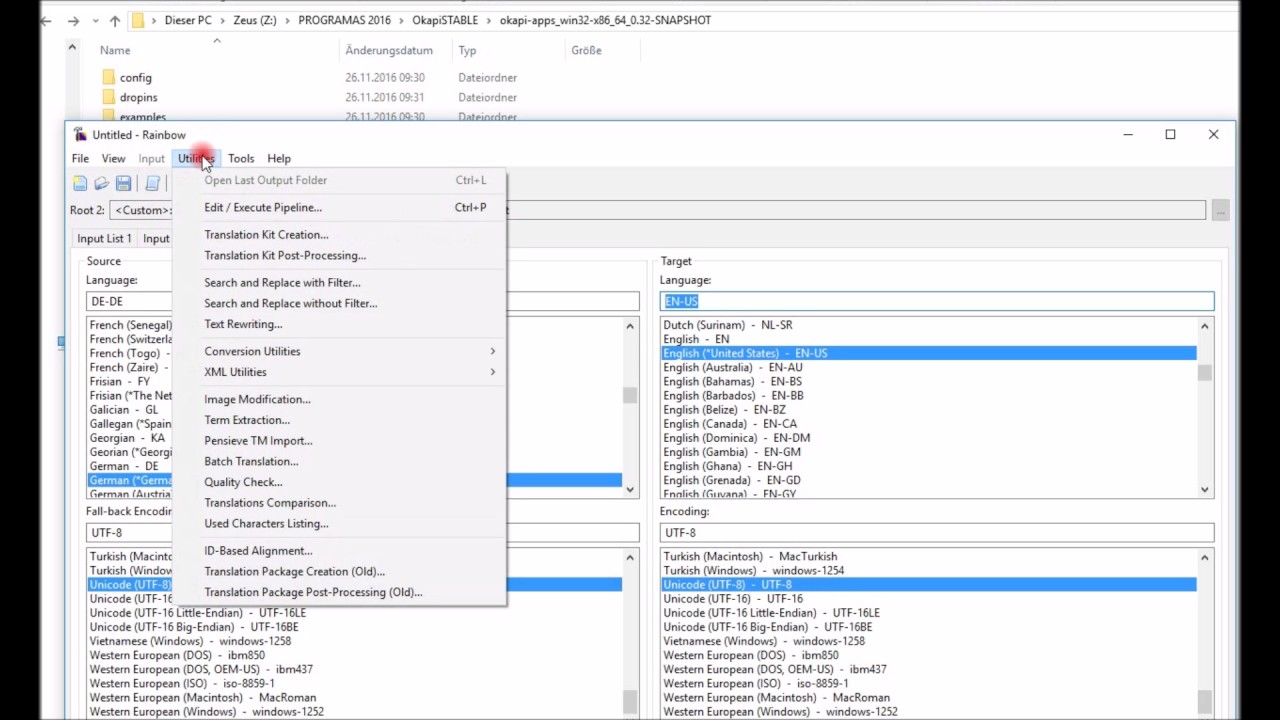Sort Explorer by Größe column
The height and width of the screenshot is (720, 1280).
tap(586, 50)
